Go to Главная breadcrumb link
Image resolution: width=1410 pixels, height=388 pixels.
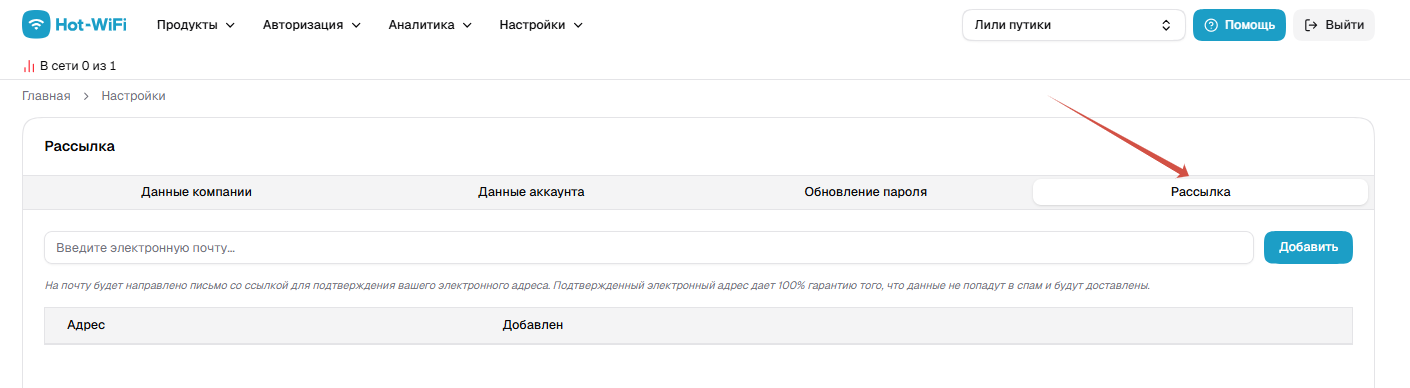click(x=46, y=96)
